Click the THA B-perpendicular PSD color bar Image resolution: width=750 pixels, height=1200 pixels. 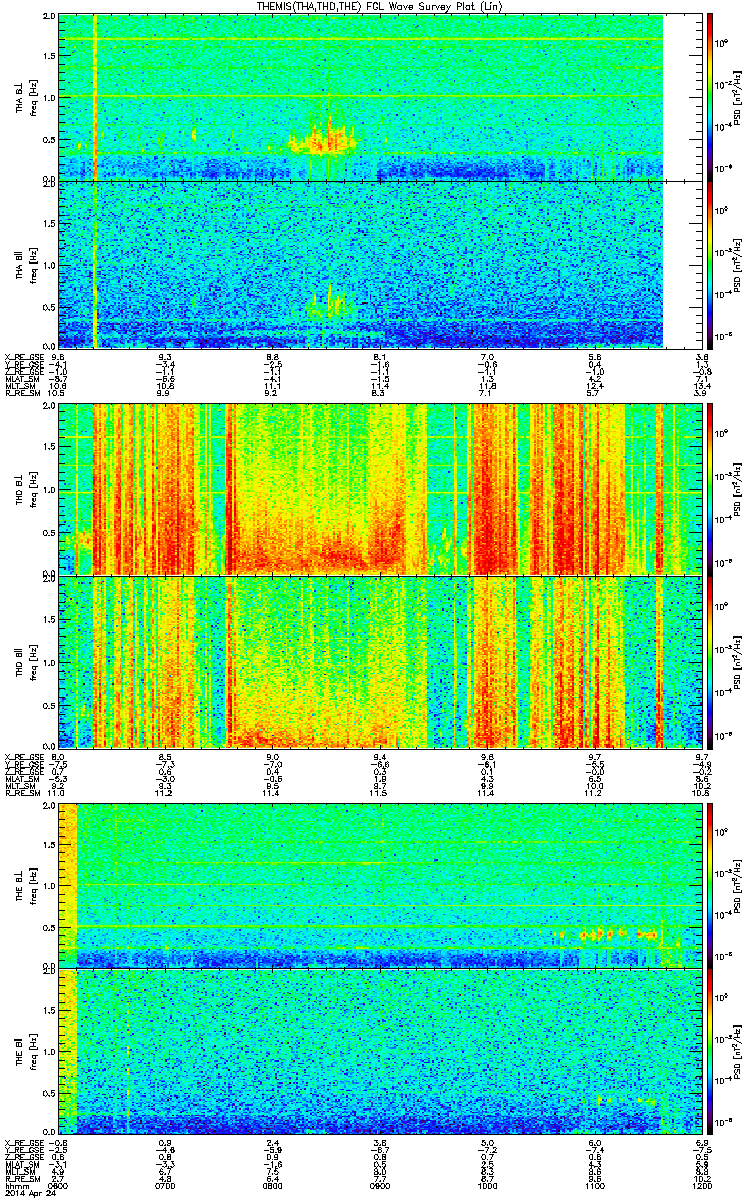coord(711,97)
